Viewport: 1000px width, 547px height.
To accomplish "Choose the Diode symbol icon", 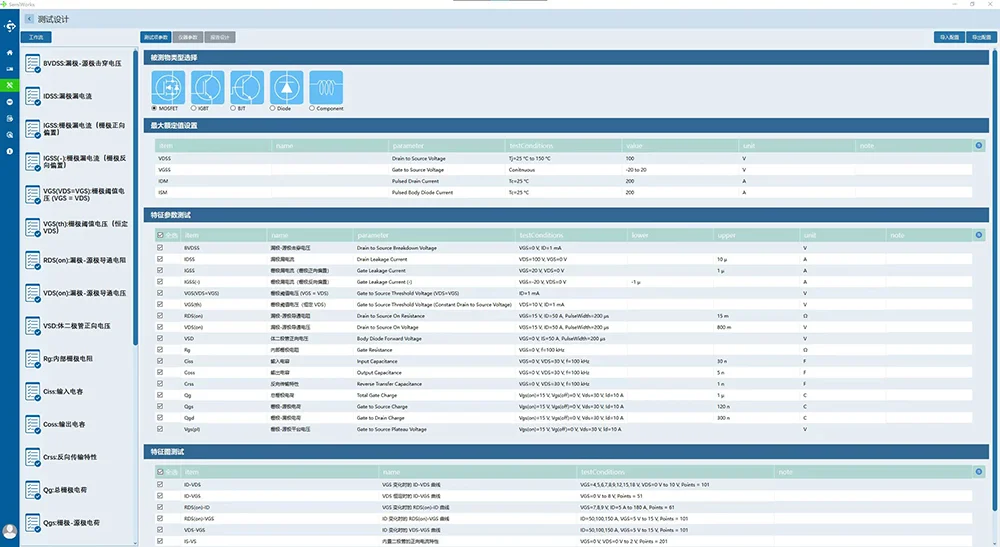I will click(x=286, y=87).
